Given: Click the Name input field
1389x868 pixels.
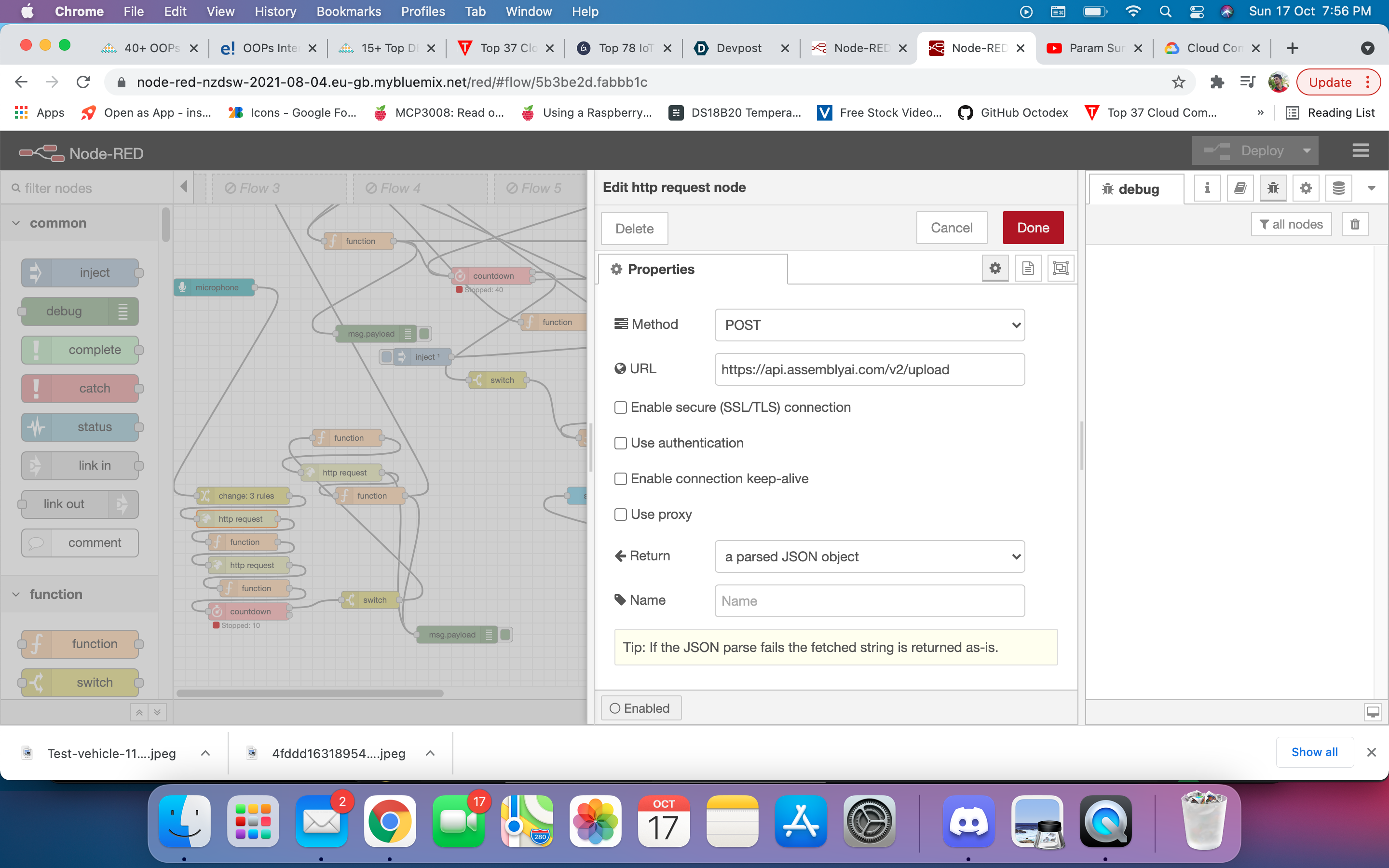Looking at the screenshot, I should tap(869, 600).
